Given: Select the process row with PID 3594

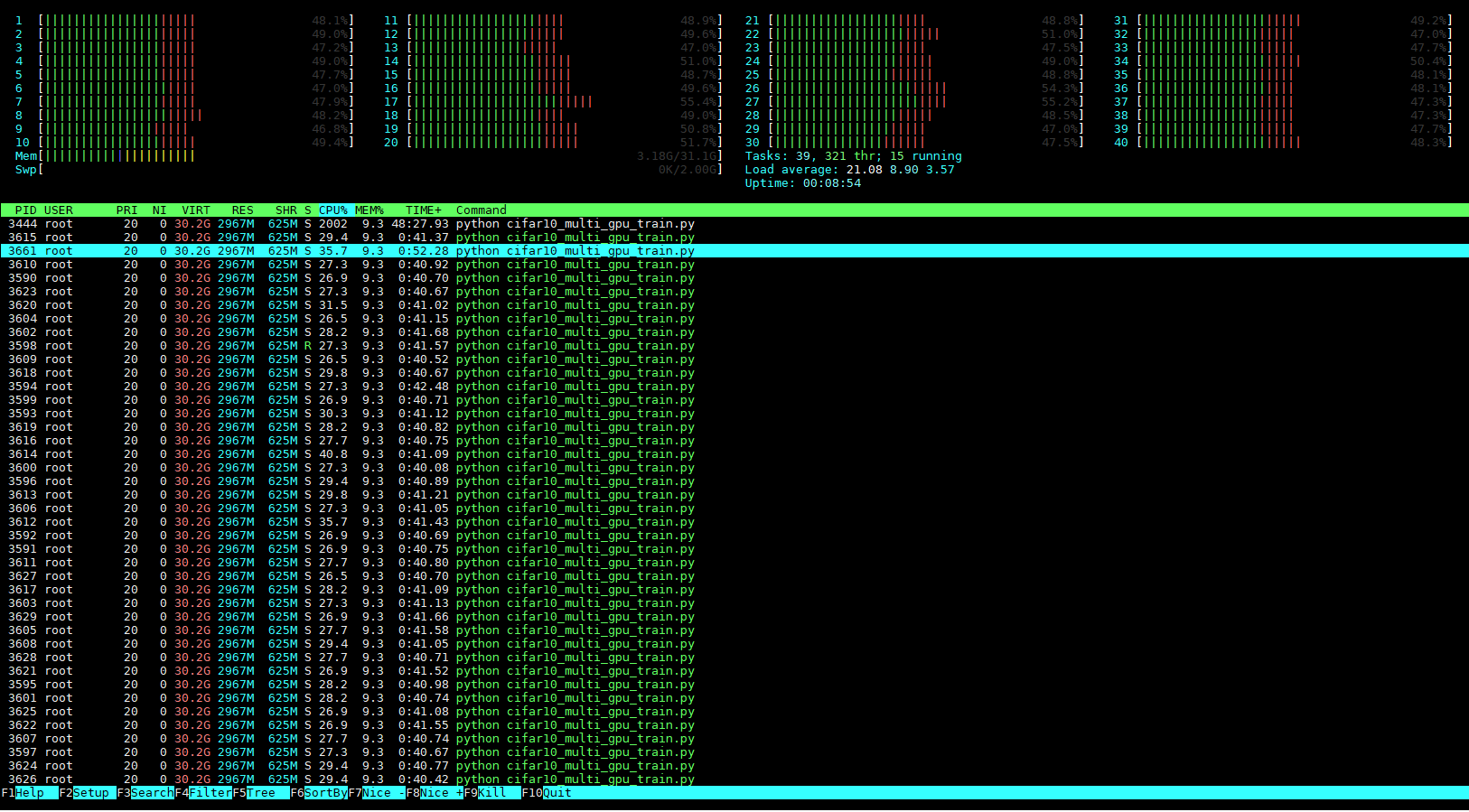Looking at the screenshot, I should [x=734, y=387].
